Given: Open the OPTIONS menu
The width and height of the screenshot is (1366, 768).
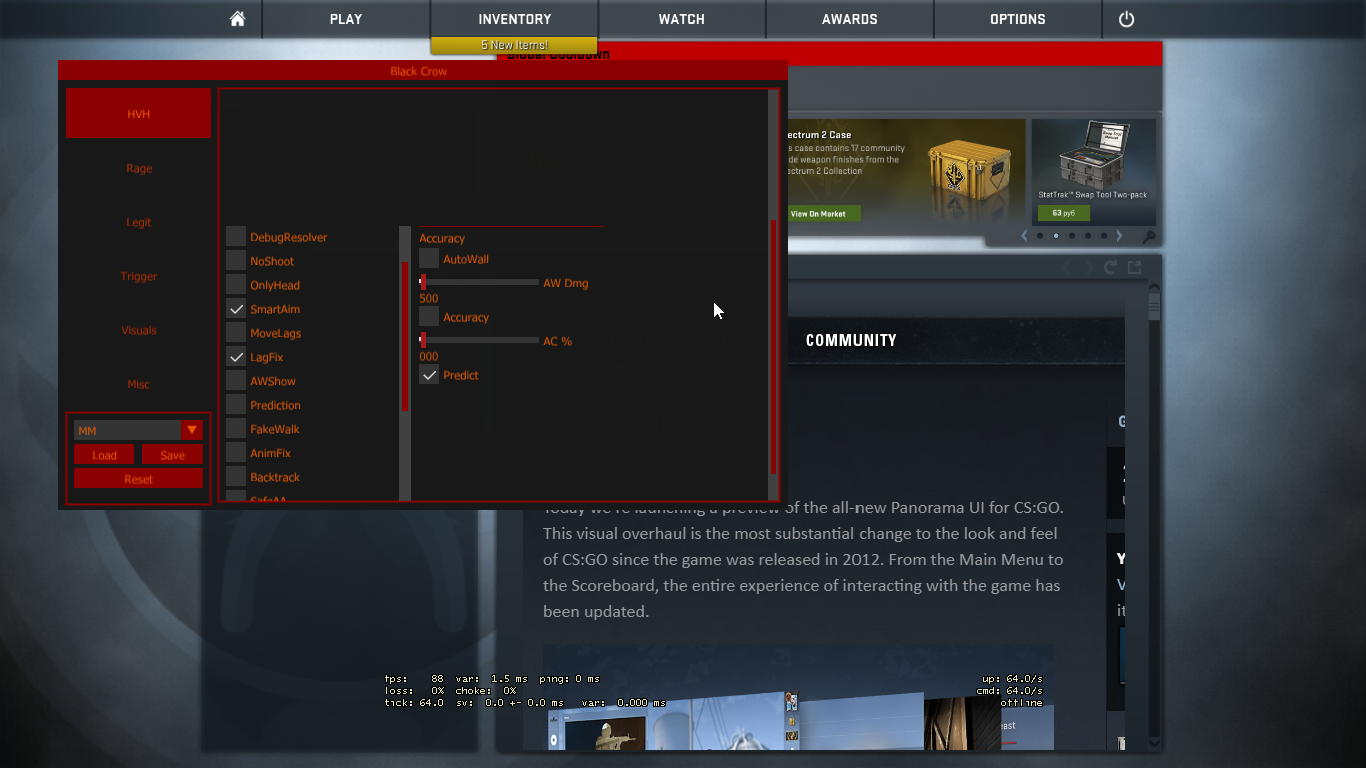Looking at the screenshot, I should tap(1018, 19).
